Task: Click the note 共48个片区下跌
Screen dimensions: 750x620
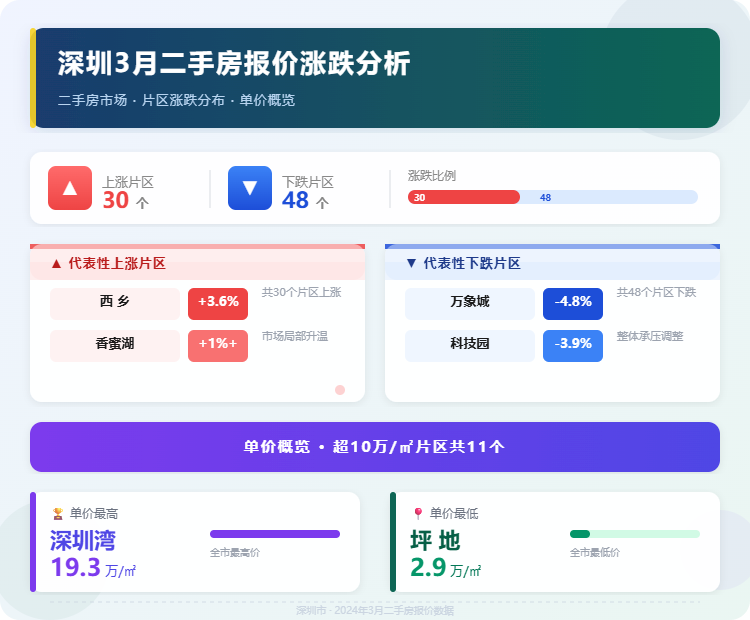Action: pos(656,292)
